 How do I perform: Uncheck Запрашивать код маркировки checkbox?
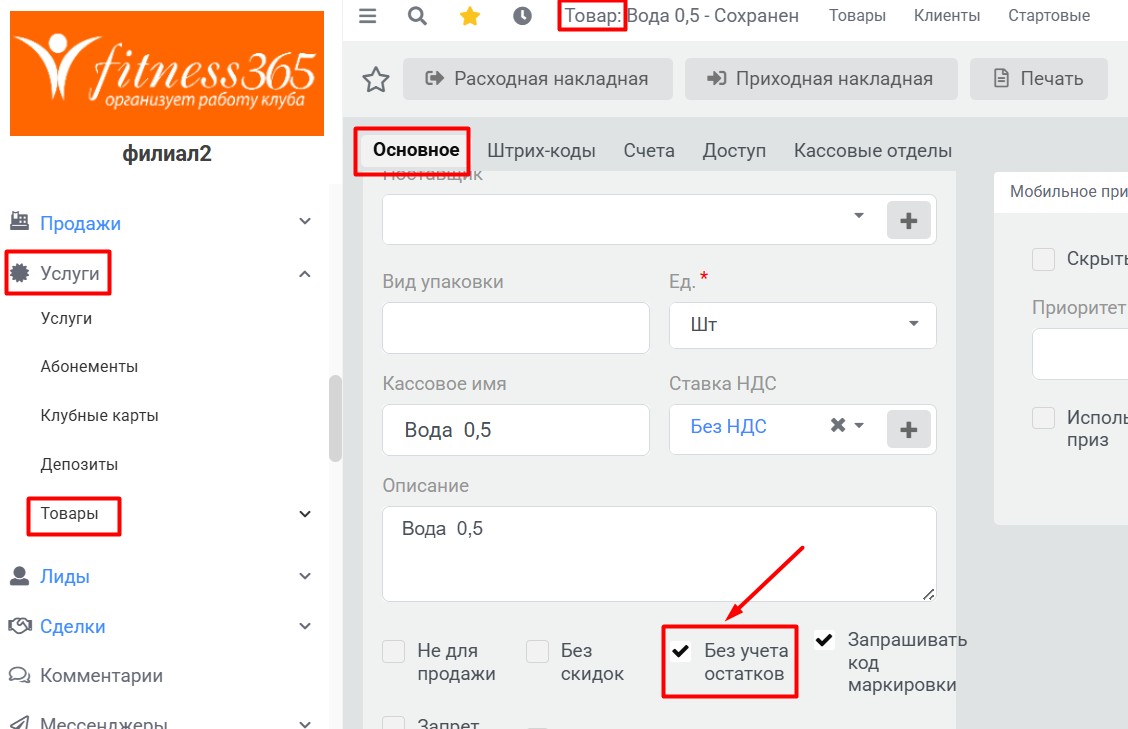point(824,640)
